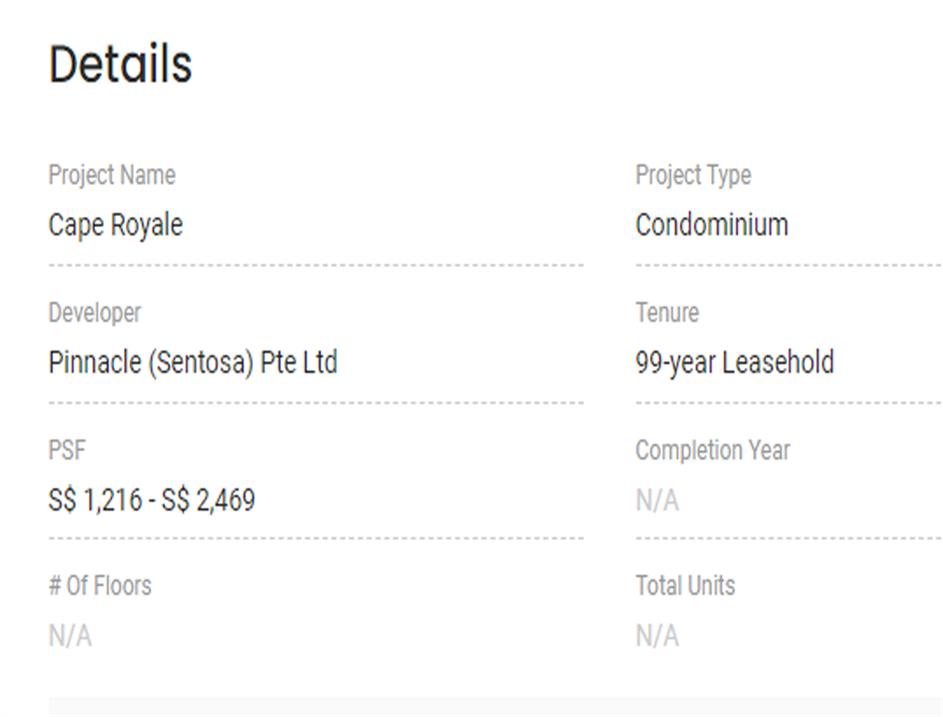The image size is (943, 717).
Task: Click the Tenure field label
Action: tap(667, 313)
